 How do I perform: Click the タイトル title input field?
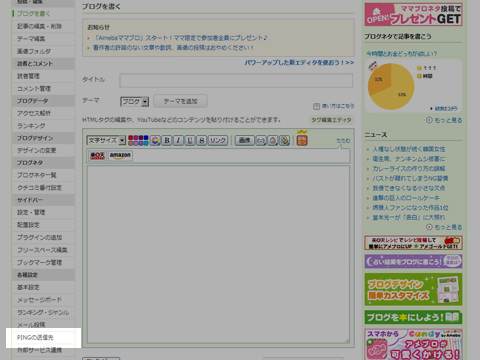(x=236, y=80)
